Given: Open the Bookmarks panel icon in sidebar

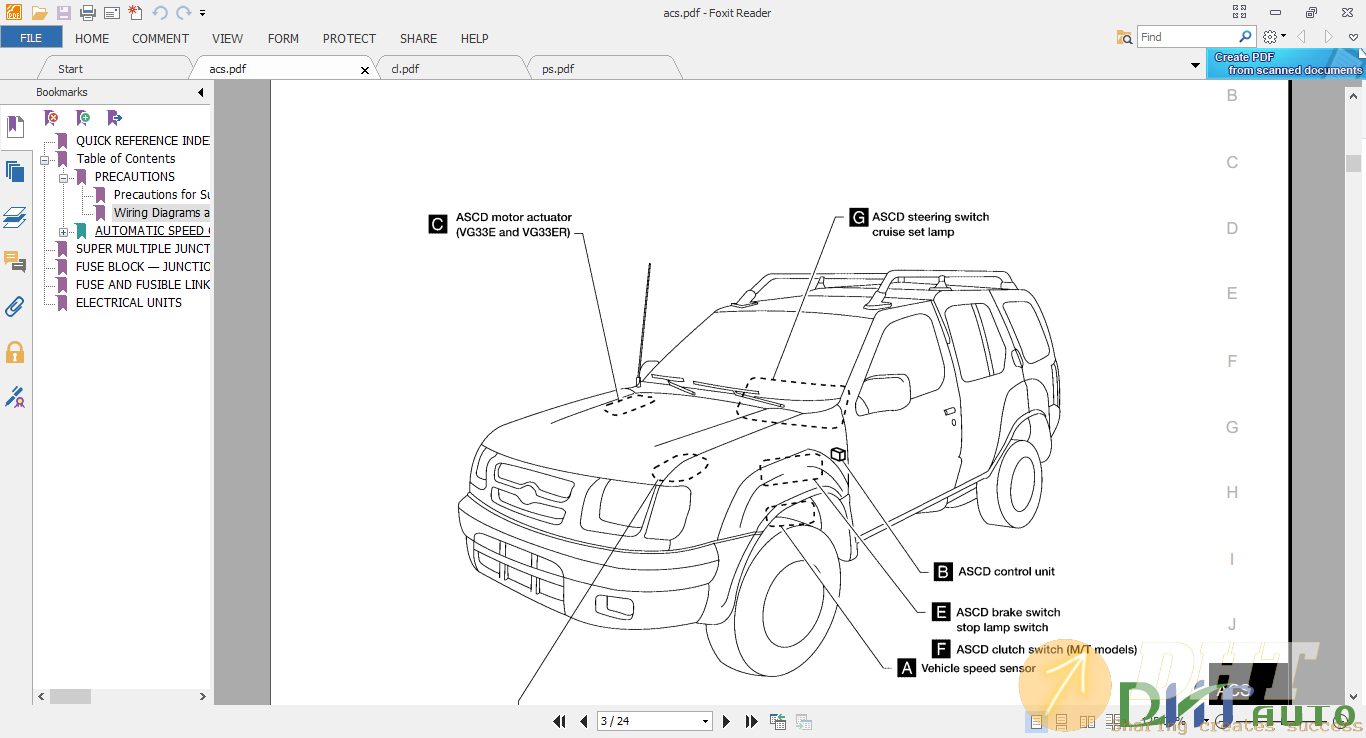Looking at the screenshot, I should click(15, 127).
